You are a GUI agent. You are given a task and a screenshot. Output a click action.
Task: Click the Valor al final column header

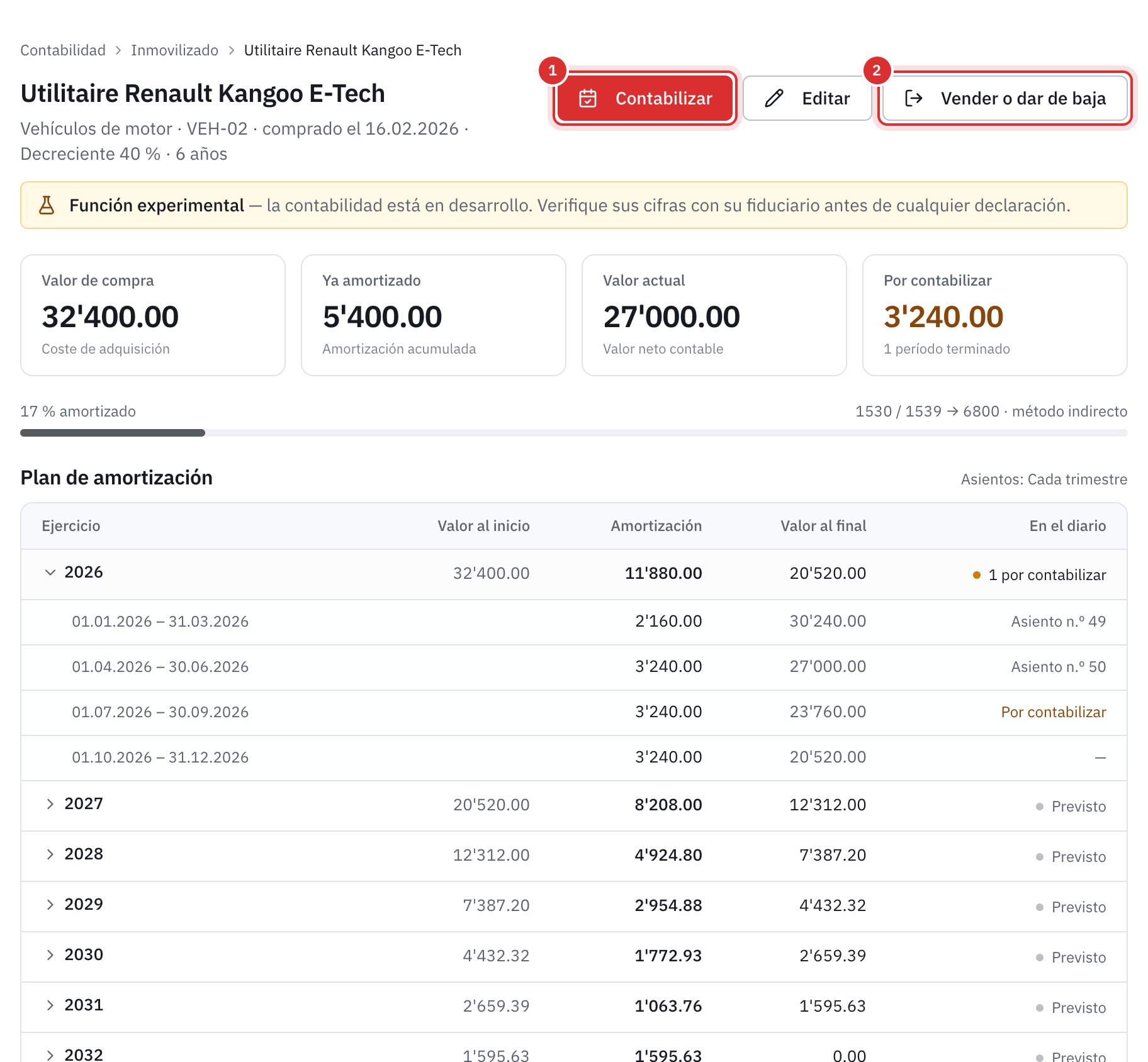click(823, 526)
